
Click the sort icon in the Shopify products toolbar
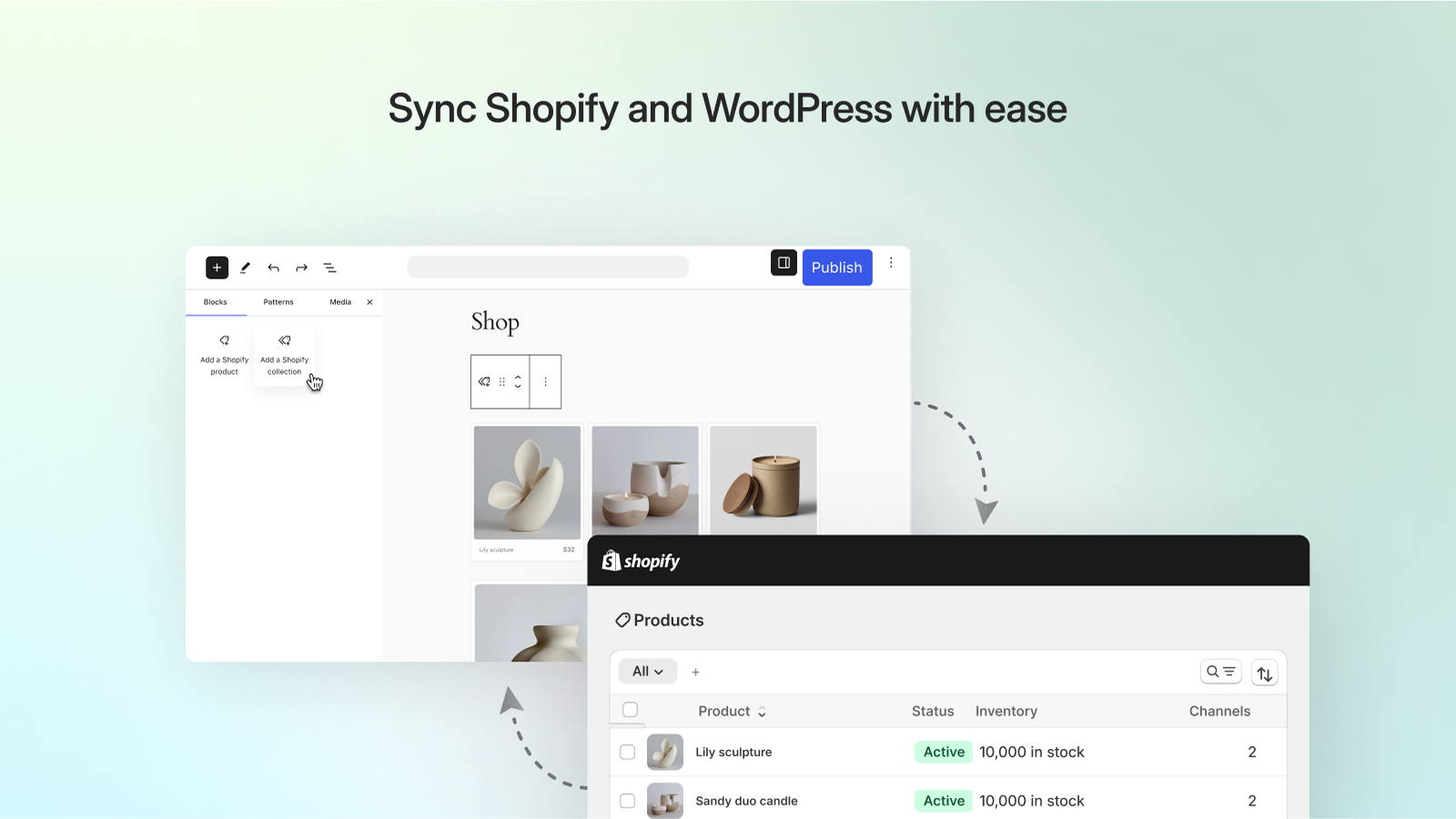pyautogui.click(x=1265, y=672)
